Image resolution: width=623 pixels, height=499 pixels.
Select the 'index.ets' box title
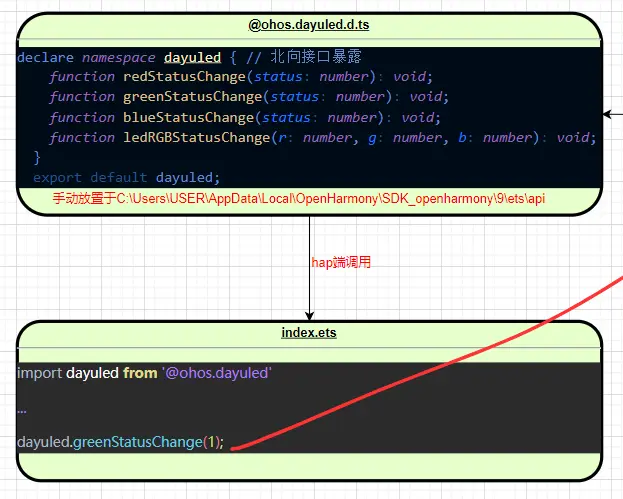309,333
